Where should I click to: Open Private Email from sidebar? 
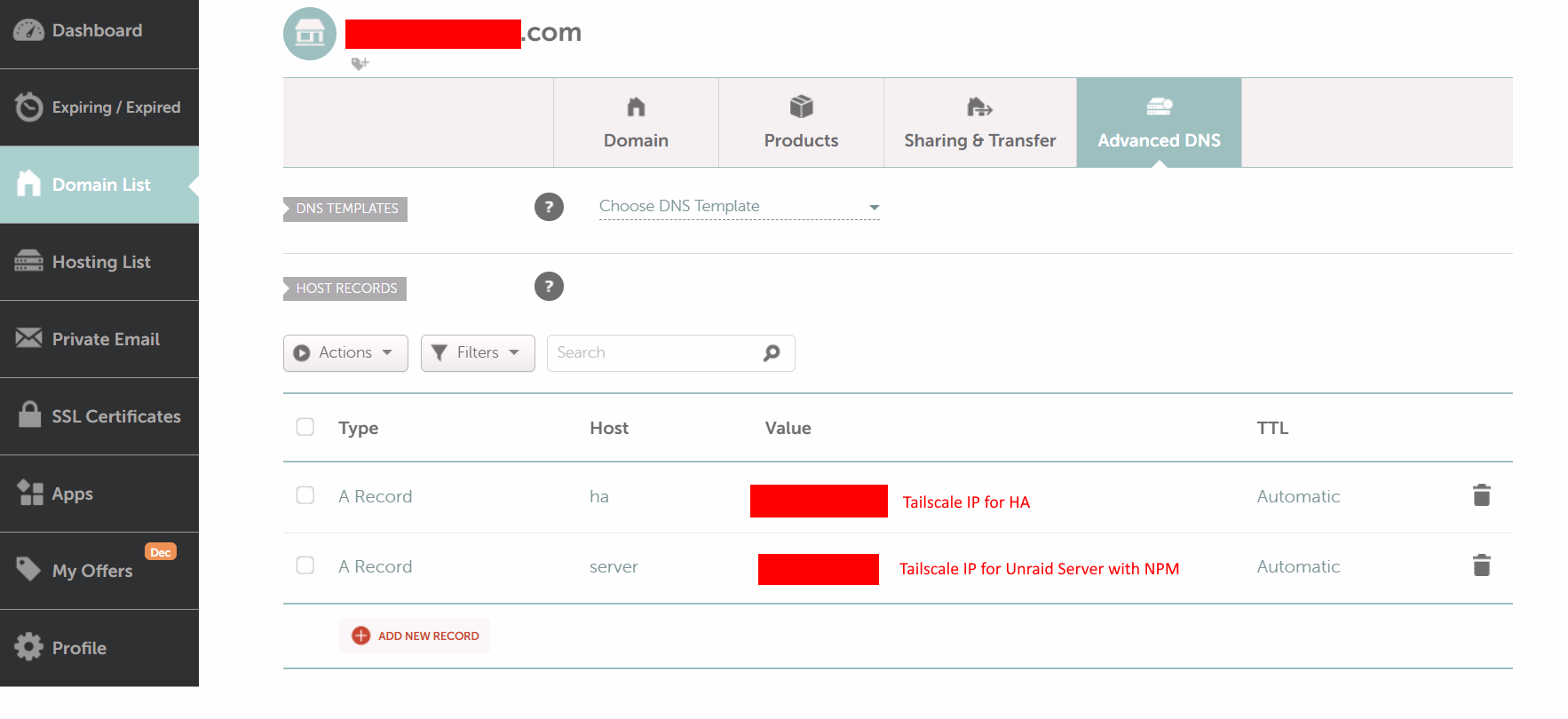(99, 339)
